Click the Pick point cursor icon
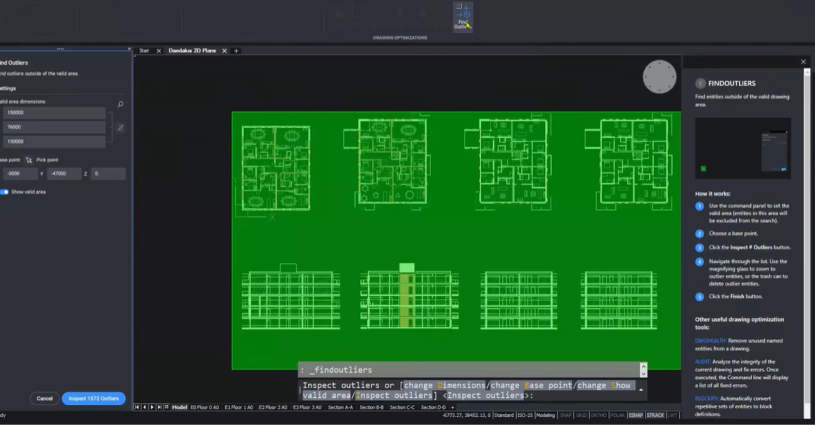 pyautogui.click(x=29, y=160)
